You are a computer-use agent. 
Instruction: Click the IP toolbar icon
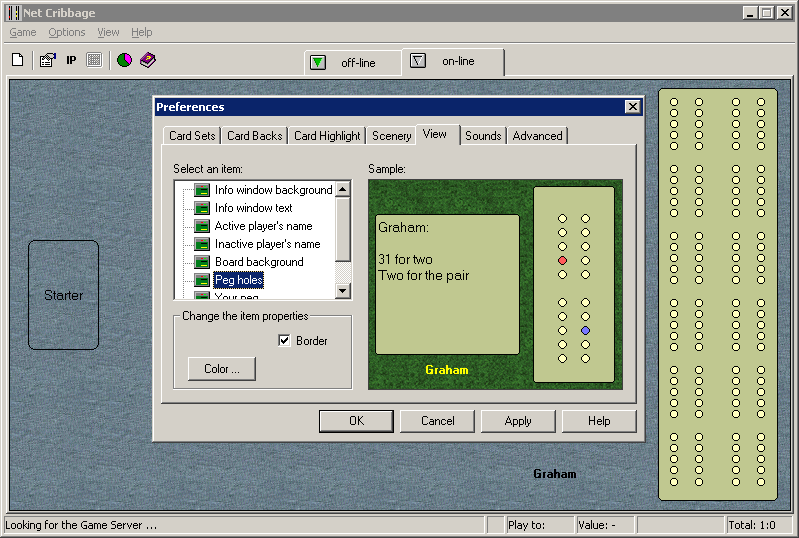(71, 60)
